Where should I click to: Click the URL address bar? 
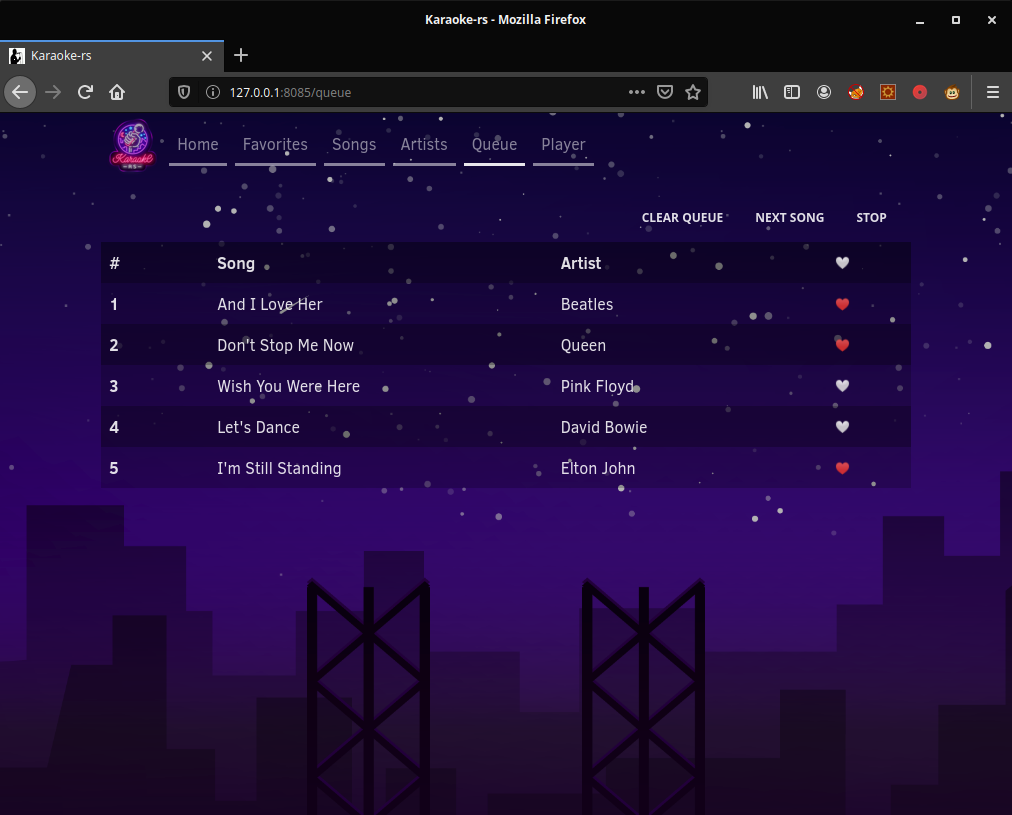(420, 92)
